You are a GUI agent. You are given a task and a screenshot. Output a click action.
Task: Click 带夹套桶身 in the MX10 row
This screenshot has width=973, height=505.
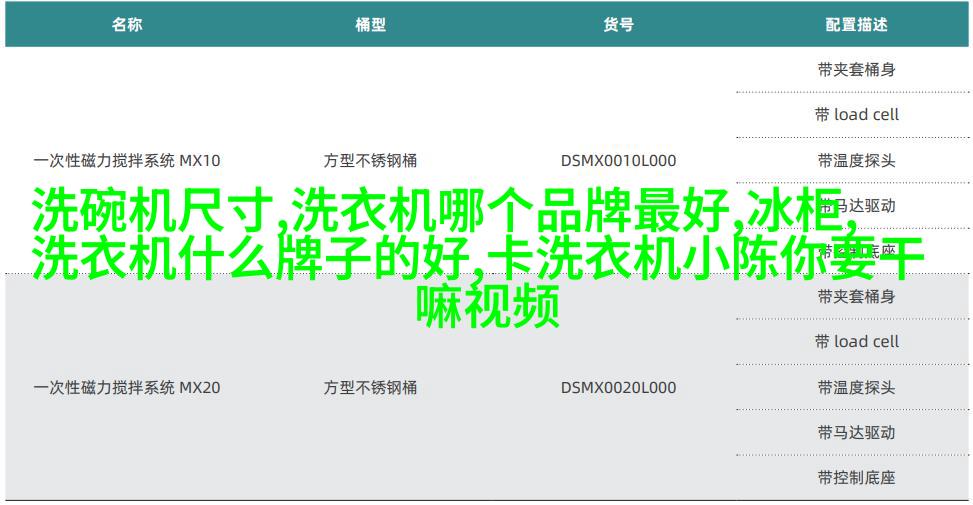856,69
